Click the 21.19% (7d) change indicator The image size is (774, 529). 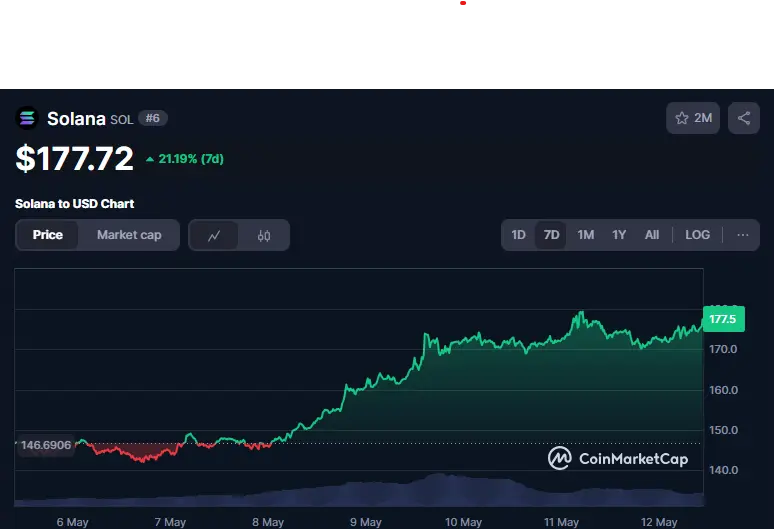pos(185,159)
